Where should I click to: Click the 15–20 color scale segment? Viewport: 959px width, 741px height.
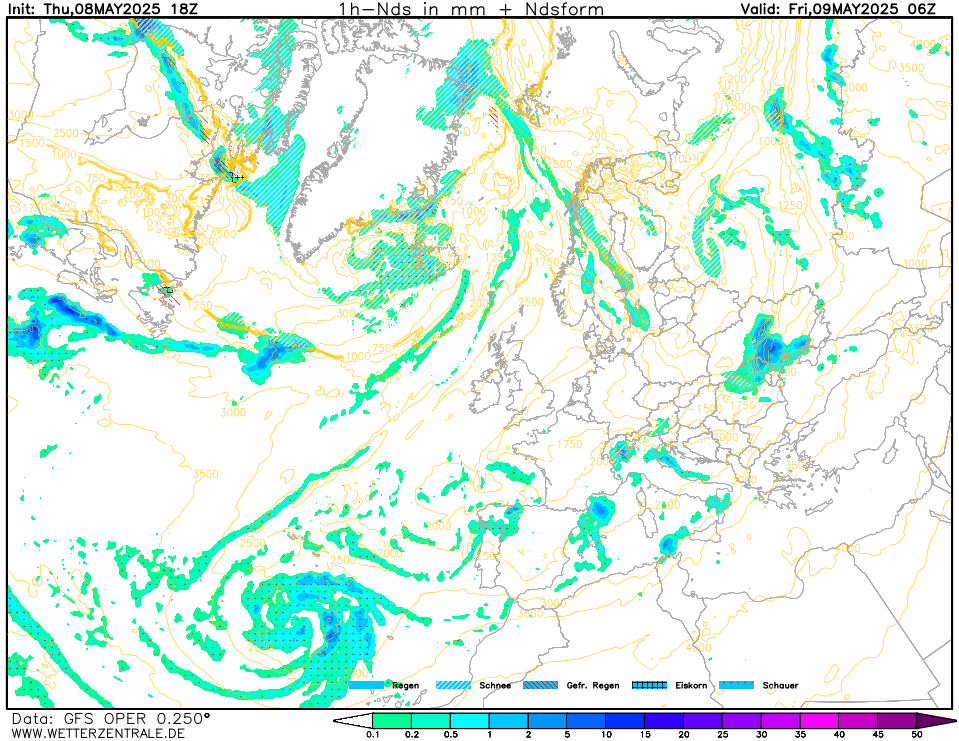point(664,721)
